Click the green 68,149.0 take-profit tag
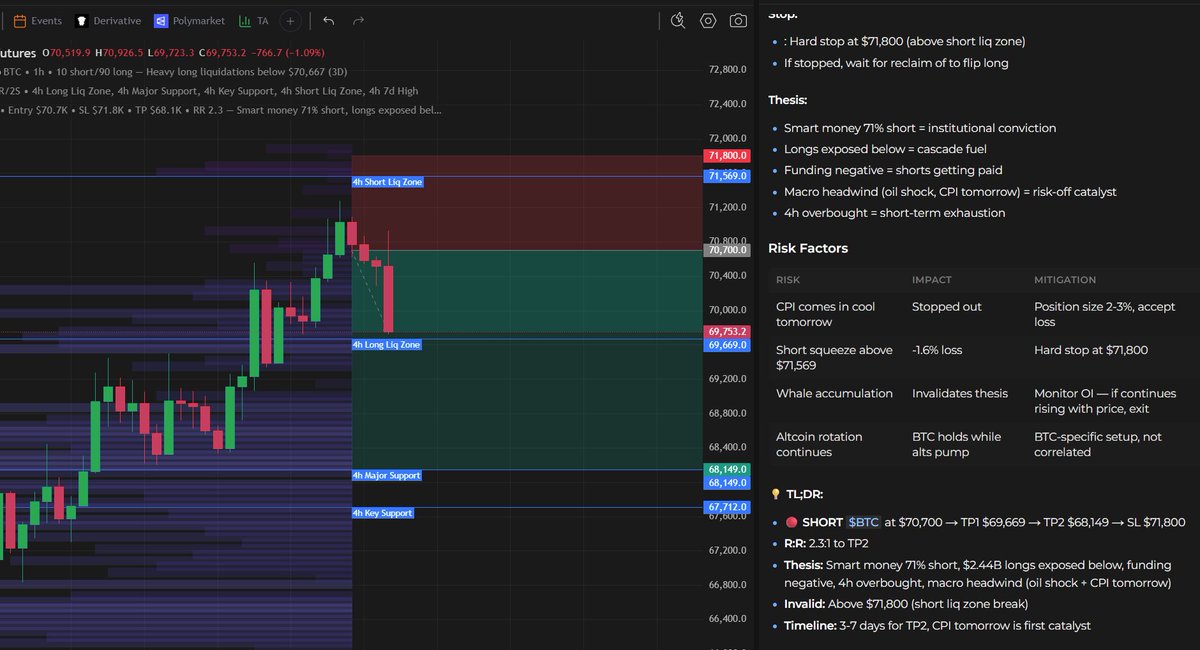 click(728, 469)
